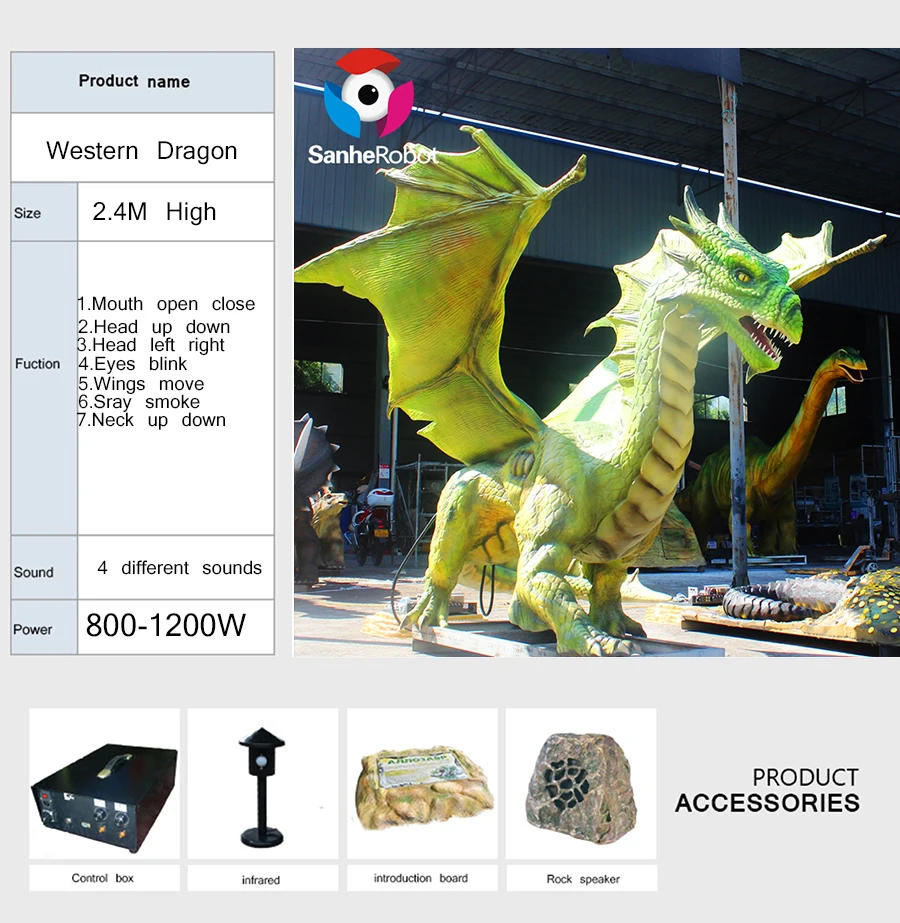Expand the Fuction row details

pyautogui.click(x=38, y=364)
